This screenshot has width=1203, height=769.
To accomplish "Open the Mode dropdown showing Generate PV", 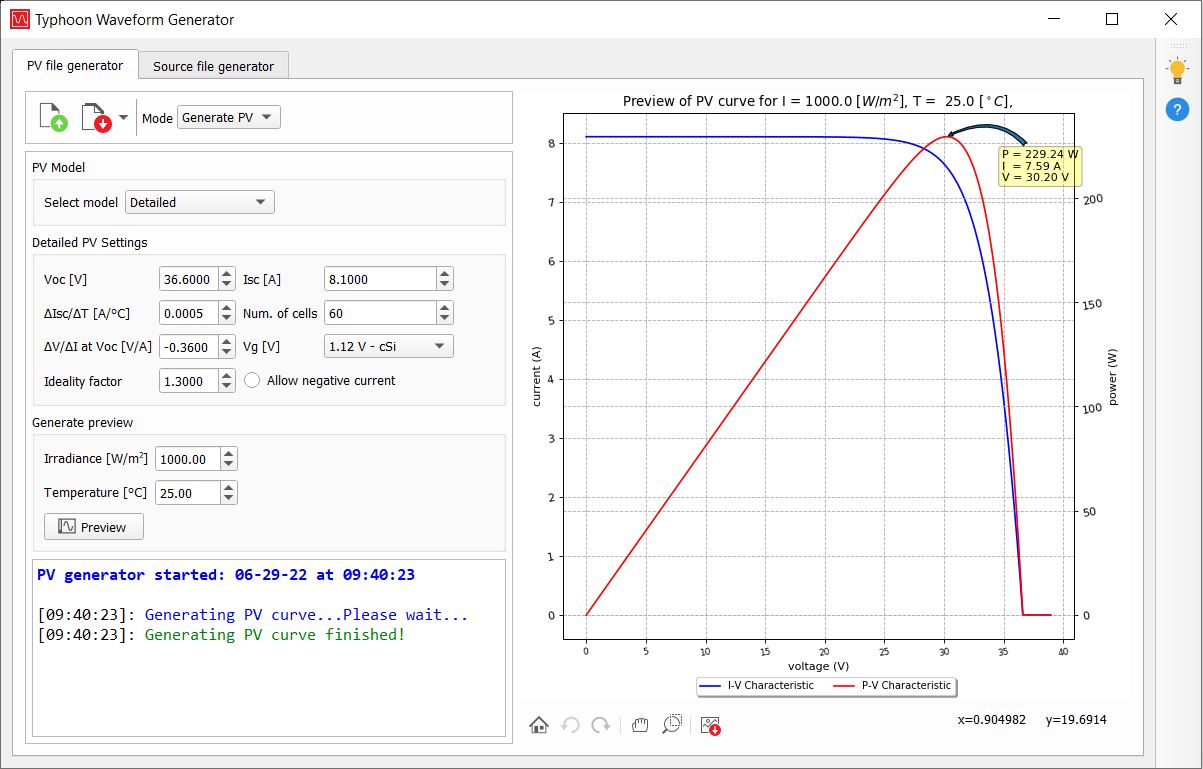I will coord(229,117).
